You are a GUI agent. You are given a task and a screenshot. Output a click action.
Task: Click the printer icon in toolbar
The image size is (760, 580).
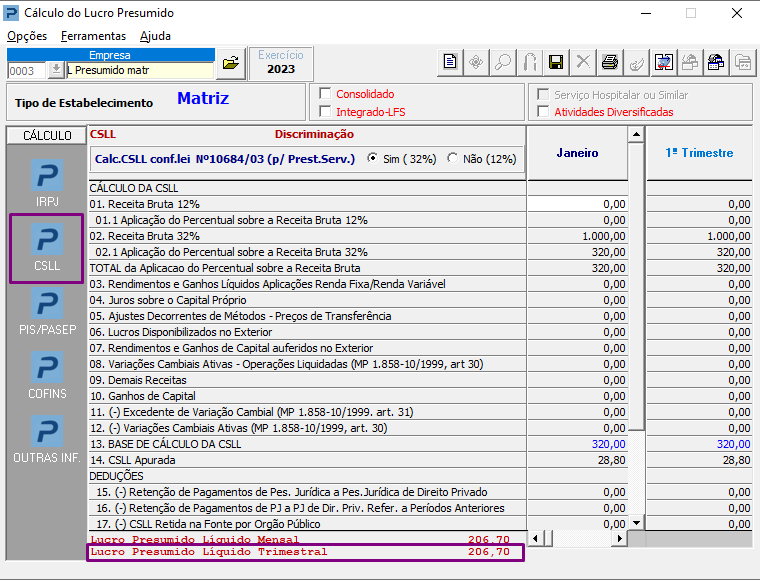(x=609, y=63)
